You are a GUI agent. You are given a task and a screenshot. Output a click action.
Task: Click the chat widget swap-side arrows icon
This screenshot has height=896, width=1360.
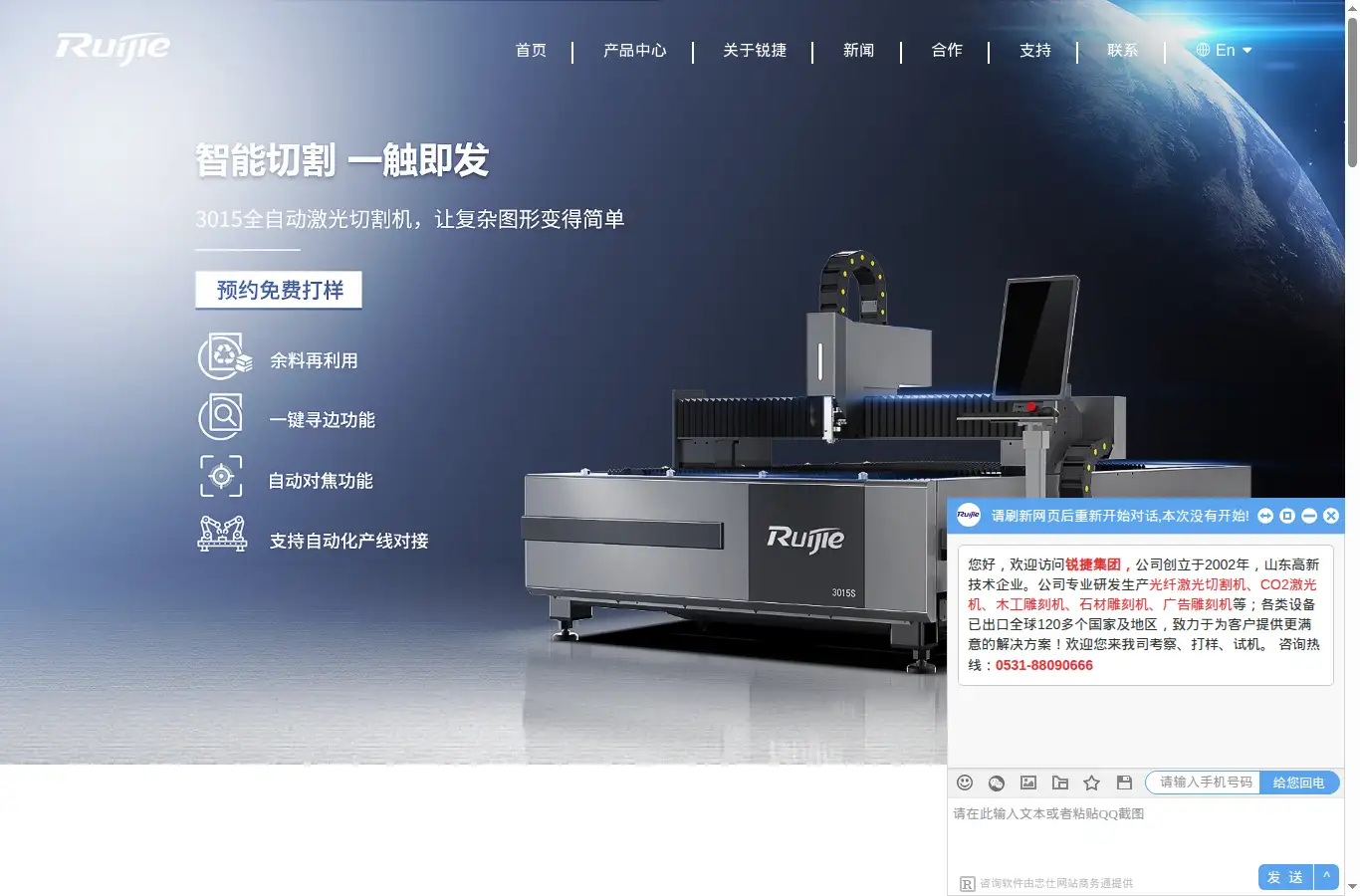click(1265, 516)
